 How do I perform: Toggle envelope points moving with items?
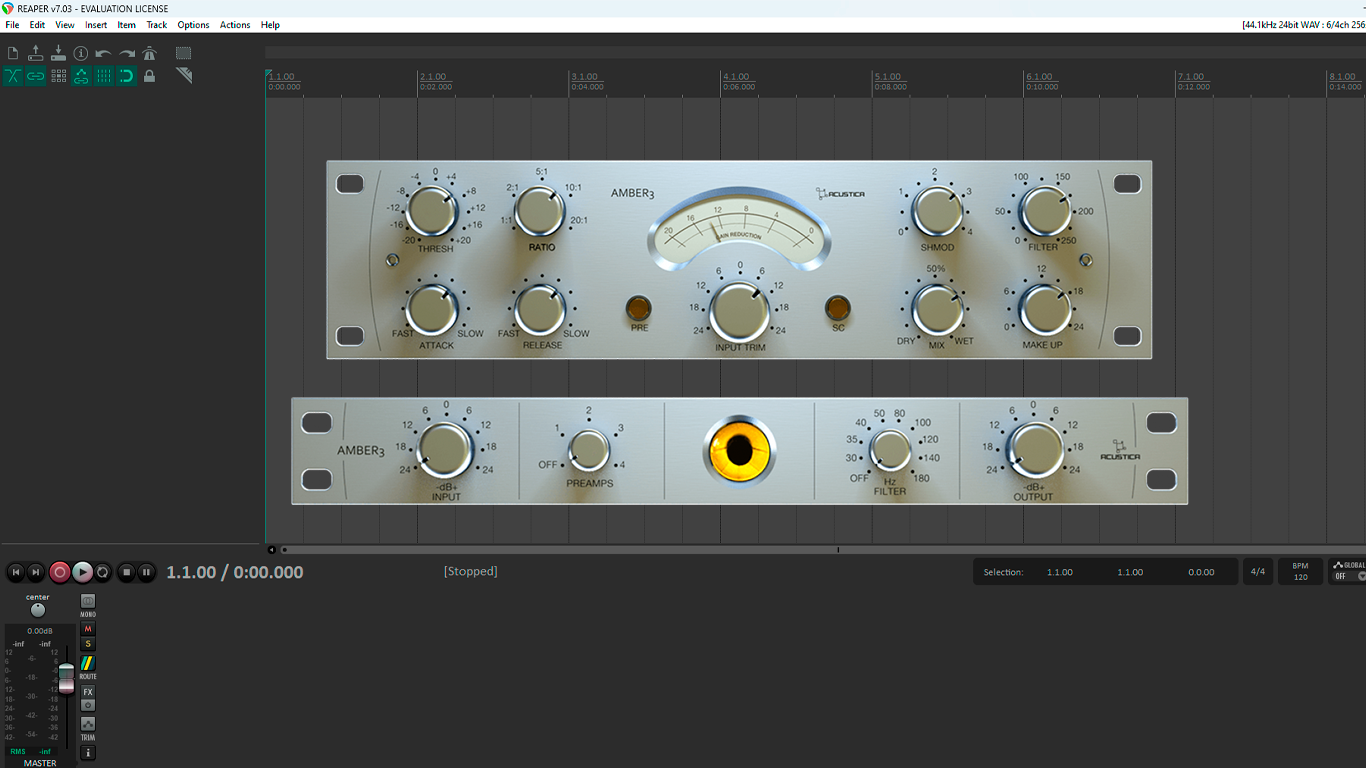[81, 76]
